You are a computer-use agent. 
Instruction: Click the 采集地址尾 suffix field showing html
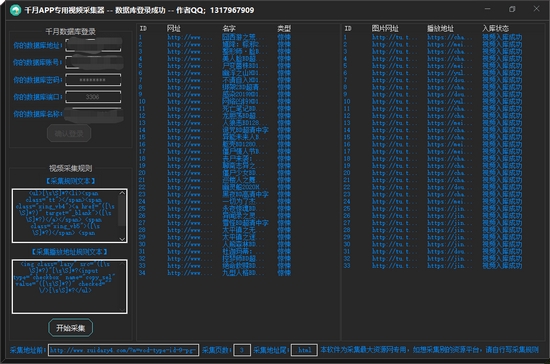304,350
